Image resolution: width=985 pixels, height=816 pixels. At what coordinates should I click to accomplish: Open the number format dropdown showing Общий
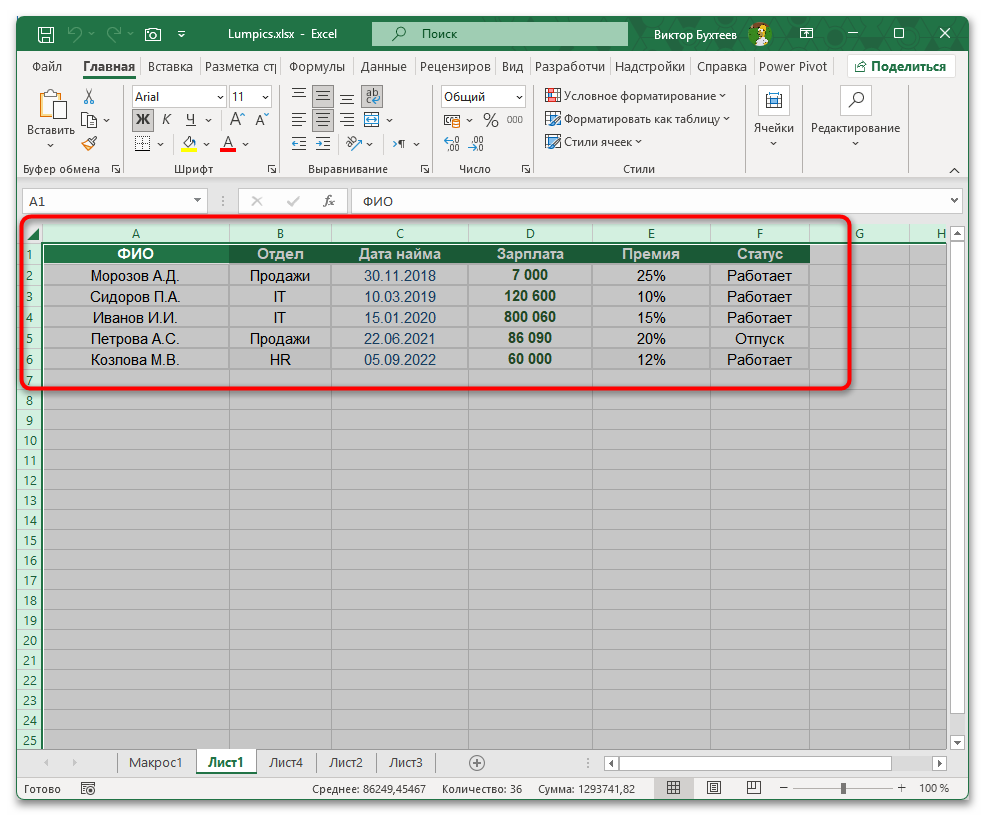(483, 96)
